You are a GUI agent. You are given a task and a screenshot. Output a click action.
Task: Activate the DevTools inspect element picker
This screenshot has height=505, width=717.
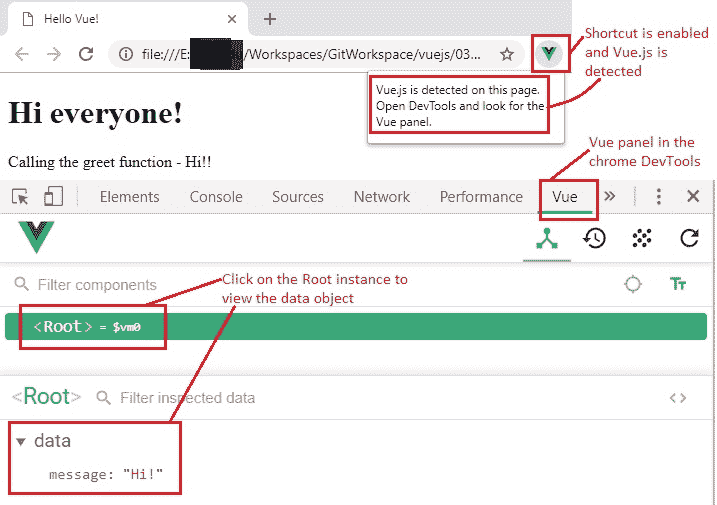point(20,197)
